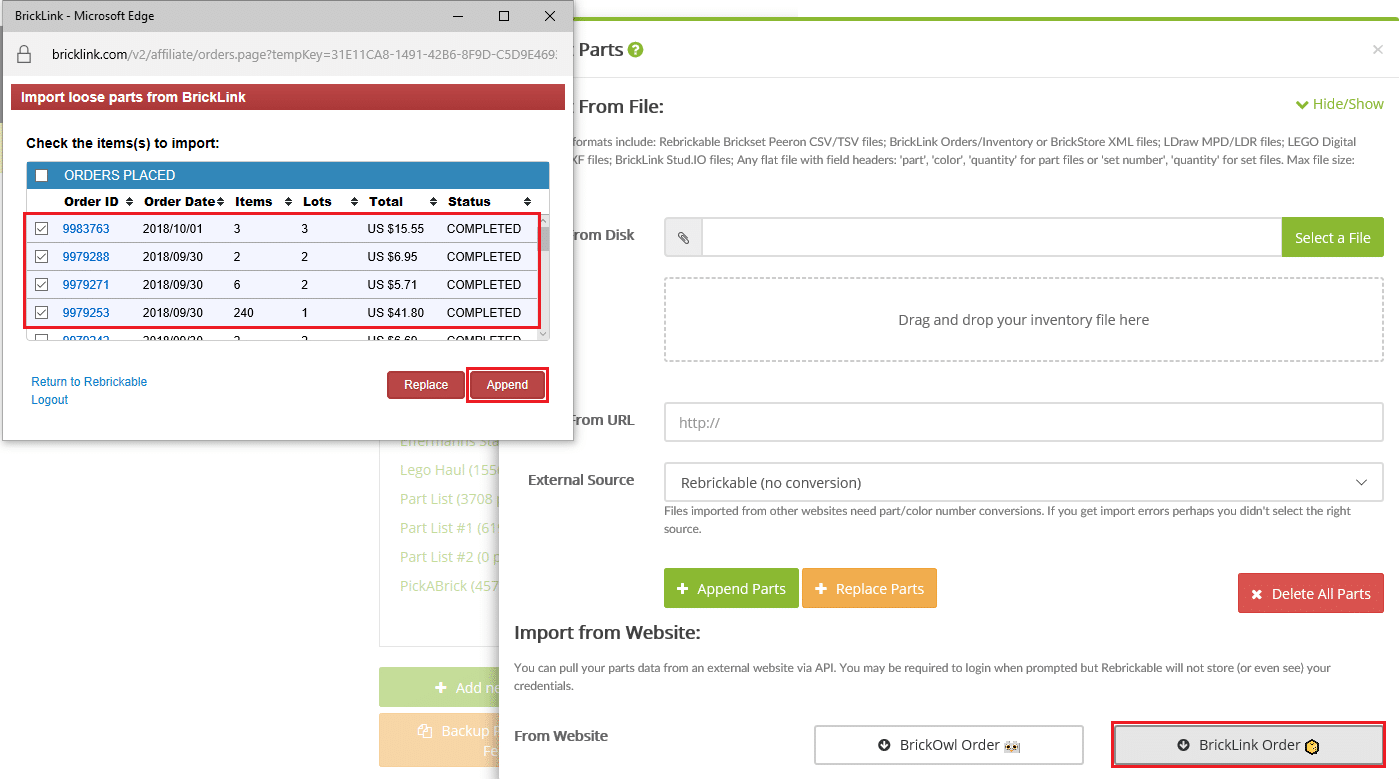The image size is (1399, 779).
Task: Click the file path input field
Action: (x=991, y=238)
